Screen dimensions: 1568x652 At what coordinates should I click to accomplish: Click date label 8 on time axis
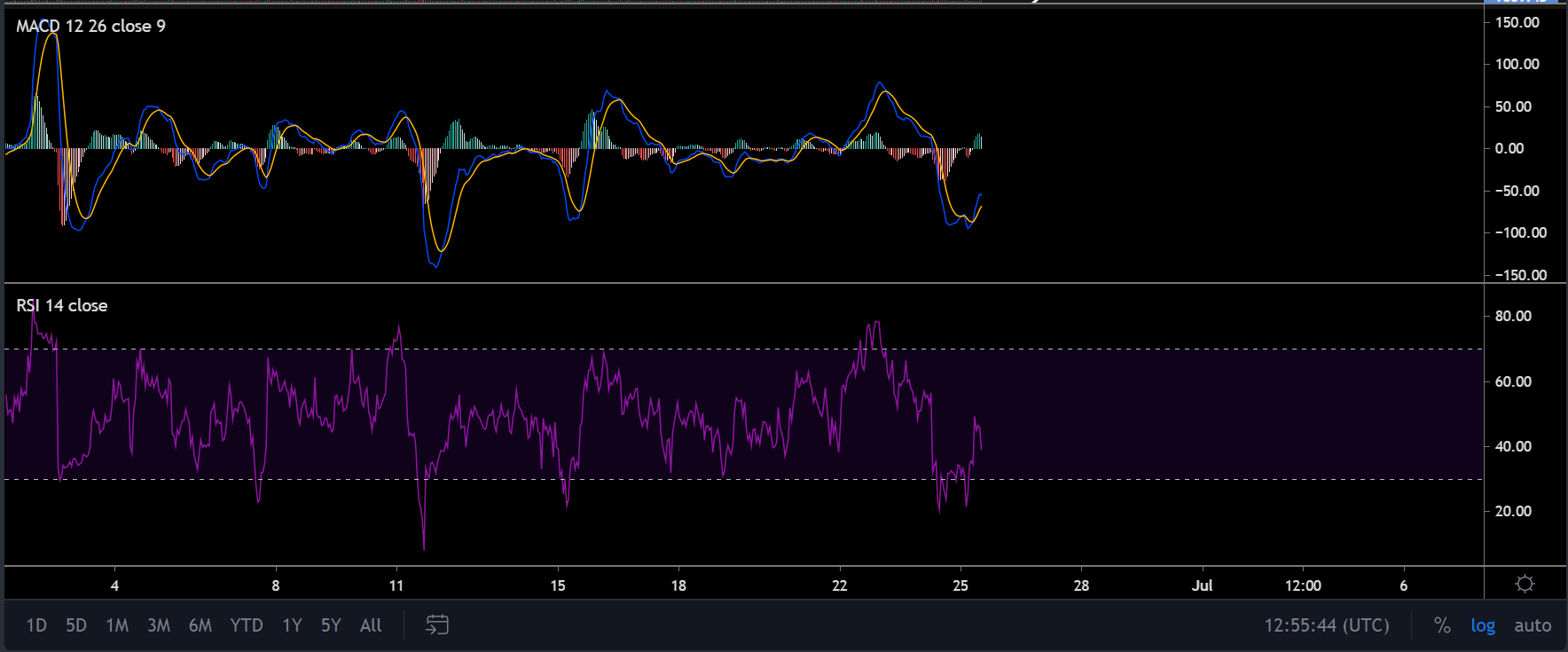276,585
